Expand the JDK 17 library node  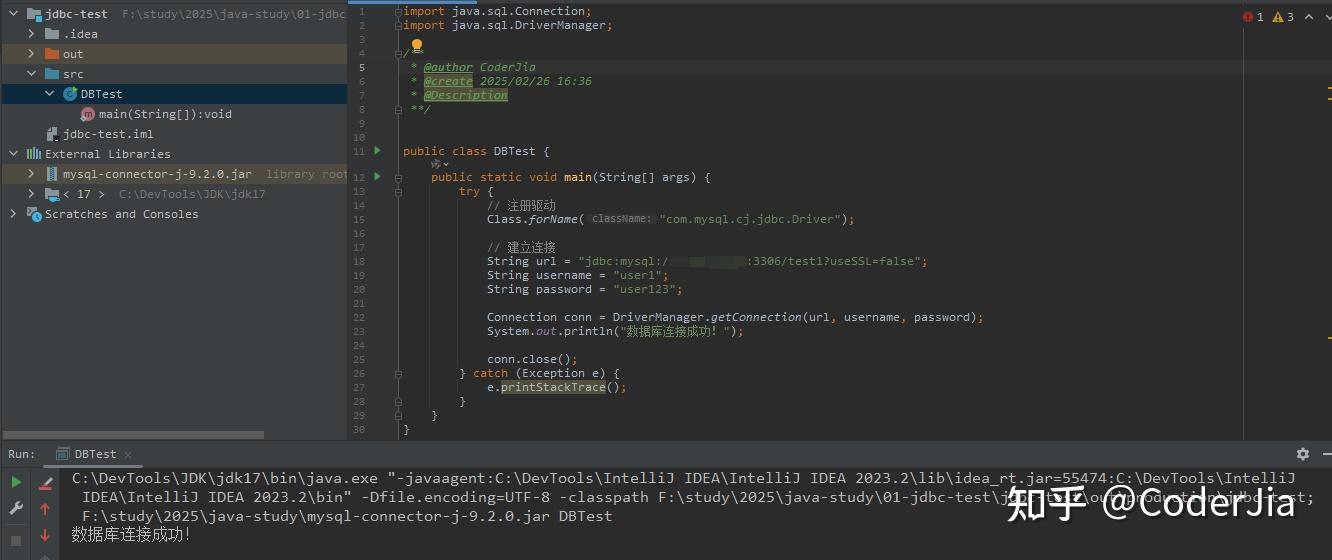point(31,194)
